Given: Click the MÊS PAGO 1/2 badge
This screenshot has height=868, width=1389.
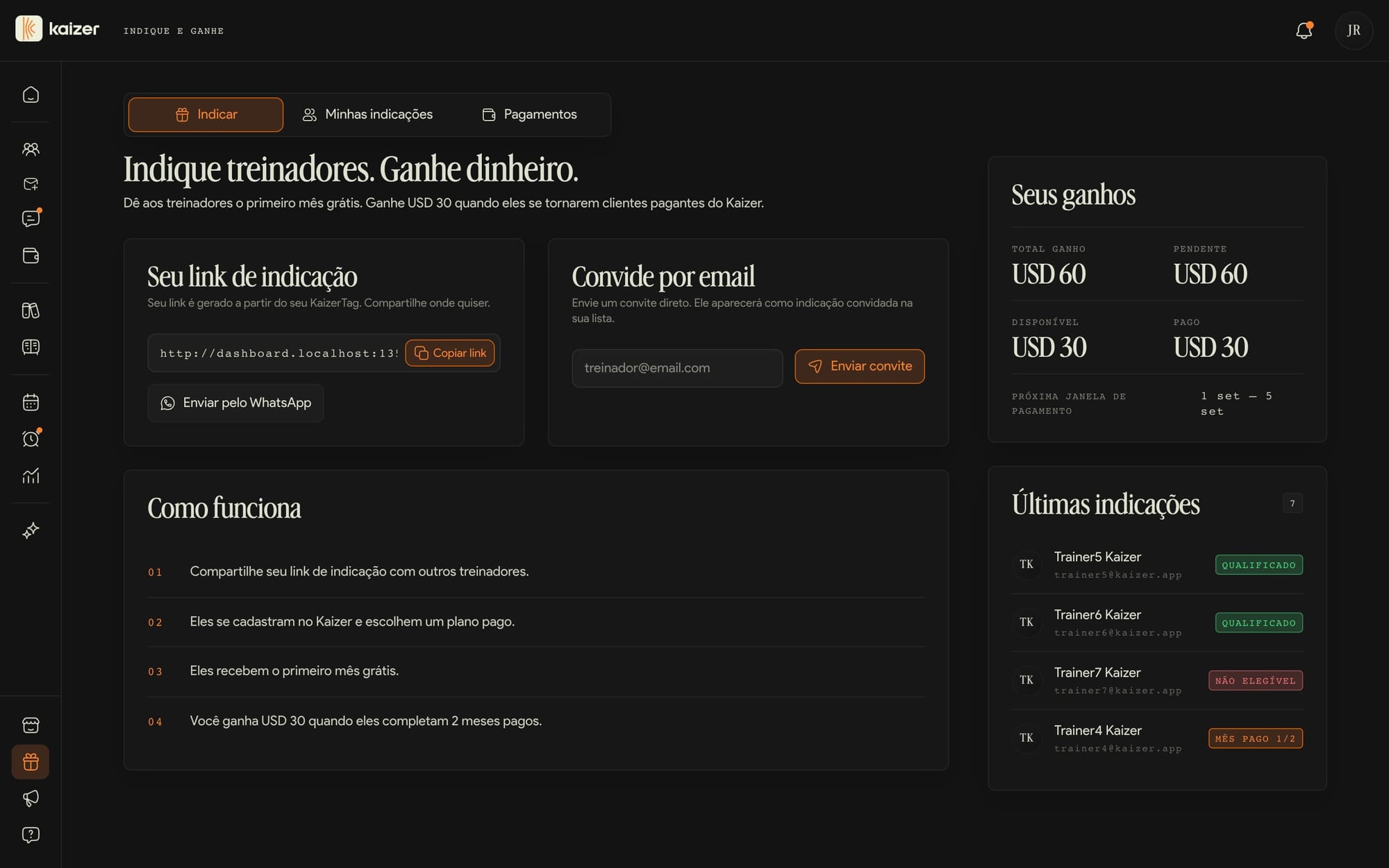Looking at the screenshot, I should click(x=1256, y=738).
